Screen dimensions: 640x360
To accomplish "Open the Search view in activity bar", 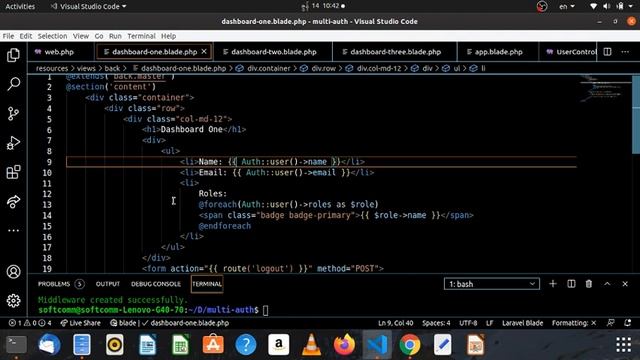I will (13, 84).
